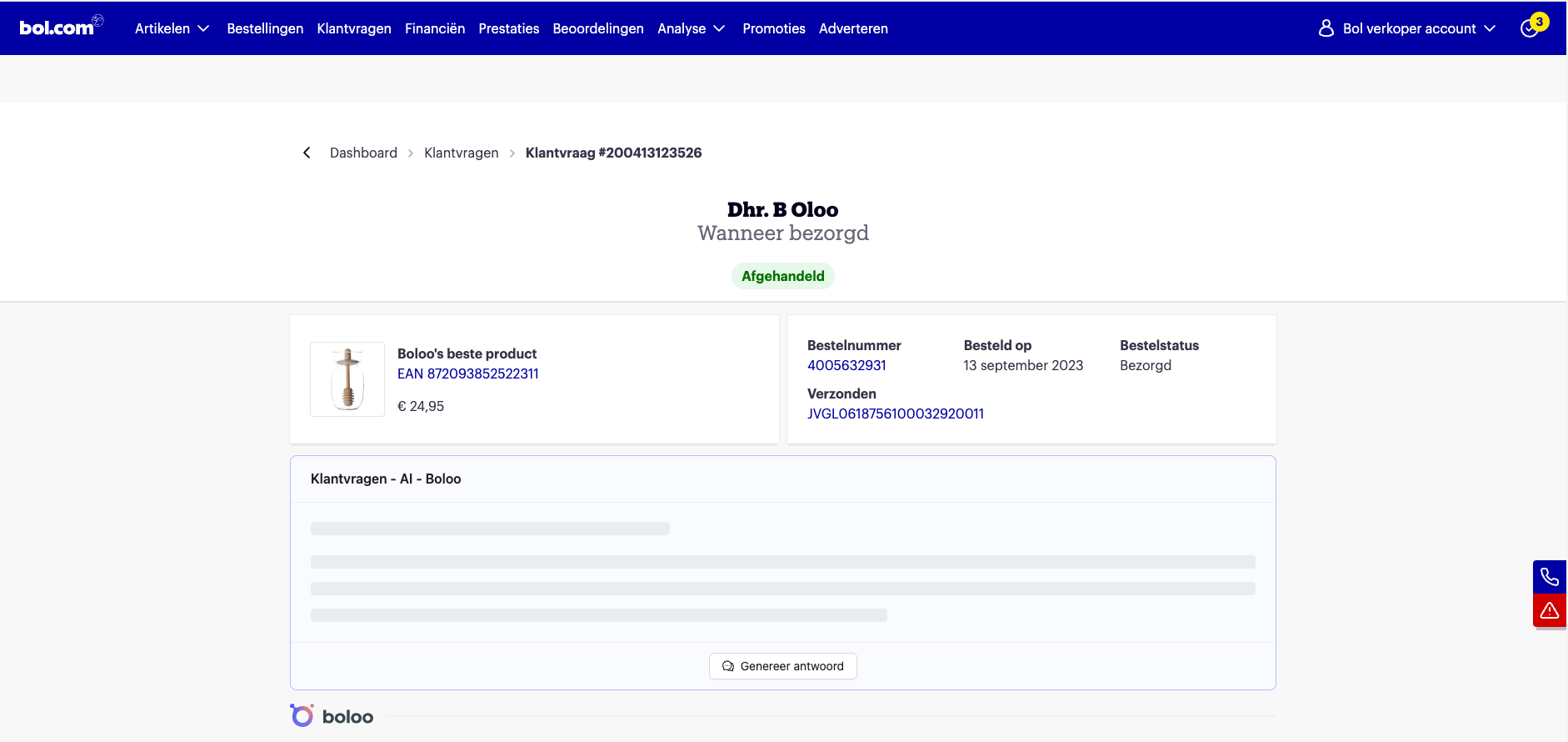Open the notifications icon with badge 3
This screenshot has height=742, width=1568.
[x=1534, y=26]
